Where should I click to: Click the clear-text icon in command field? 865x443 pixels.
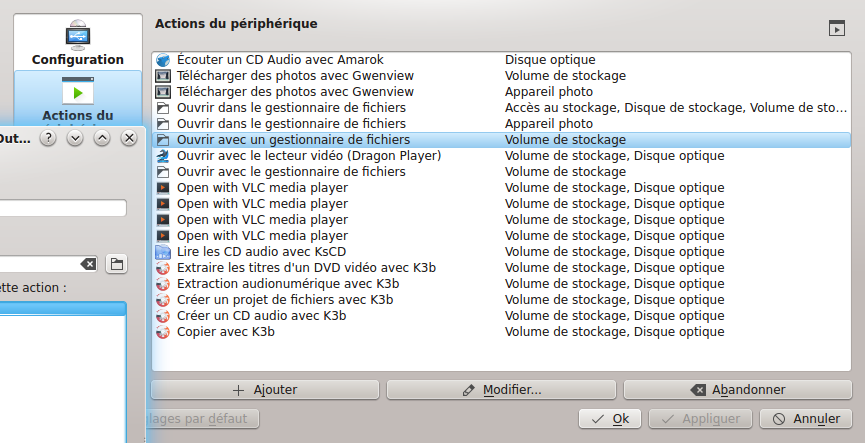tap(88, 264)
